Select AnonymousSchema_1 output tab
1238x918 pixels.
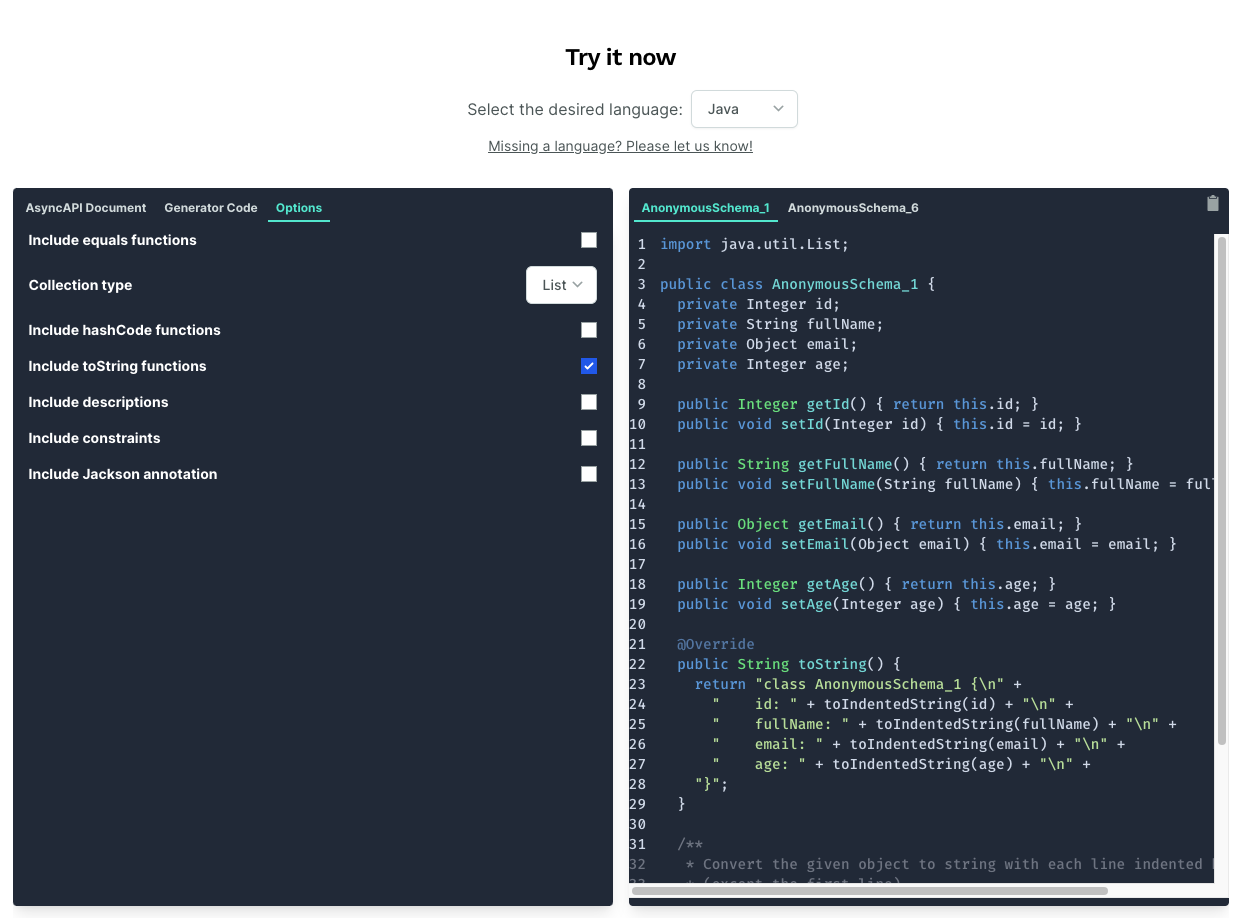click(x=706, y=208)
